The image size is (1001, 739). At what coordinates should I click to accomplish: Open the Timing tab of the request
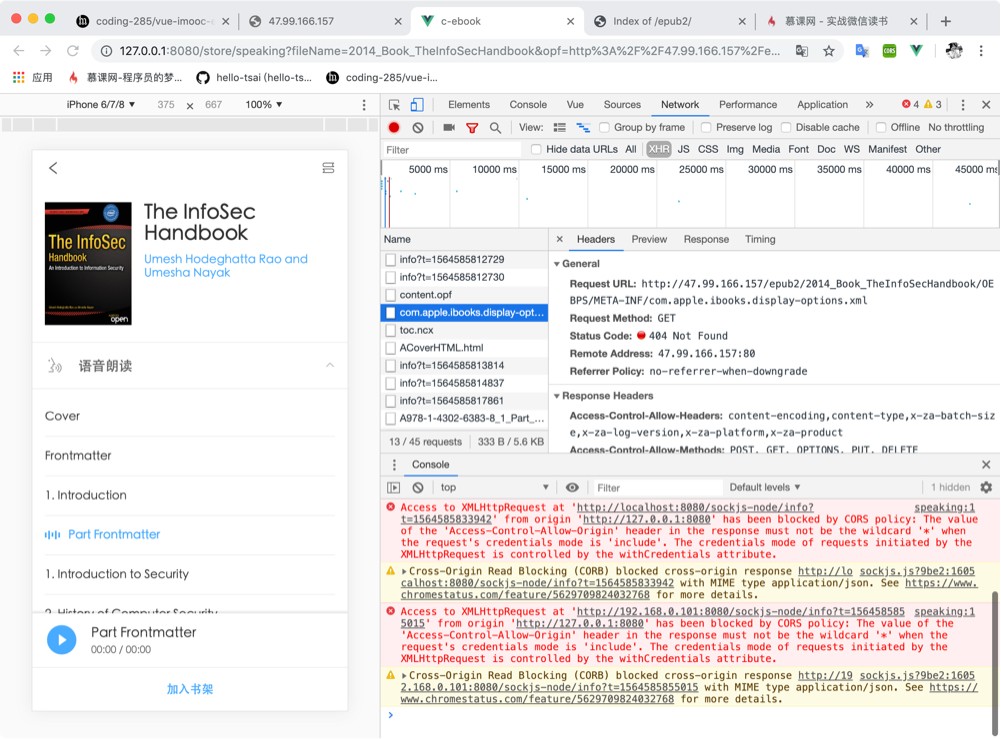[x=760, y=239]
